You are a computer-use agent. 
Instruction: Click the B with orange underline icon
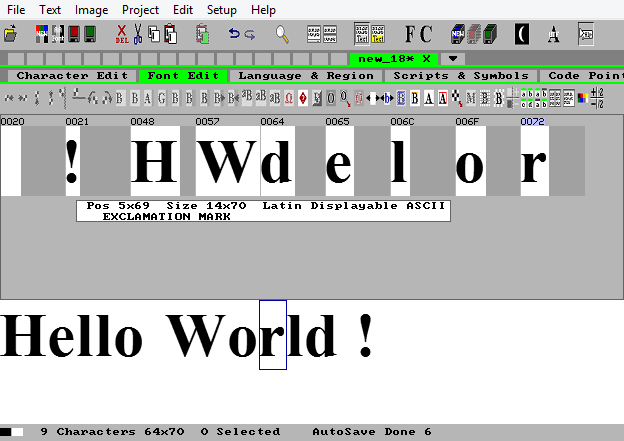415,98
